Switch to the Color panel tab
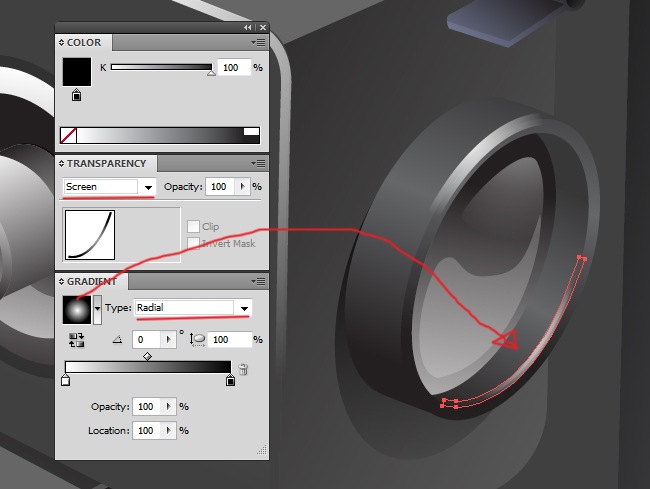 [84, 42]
